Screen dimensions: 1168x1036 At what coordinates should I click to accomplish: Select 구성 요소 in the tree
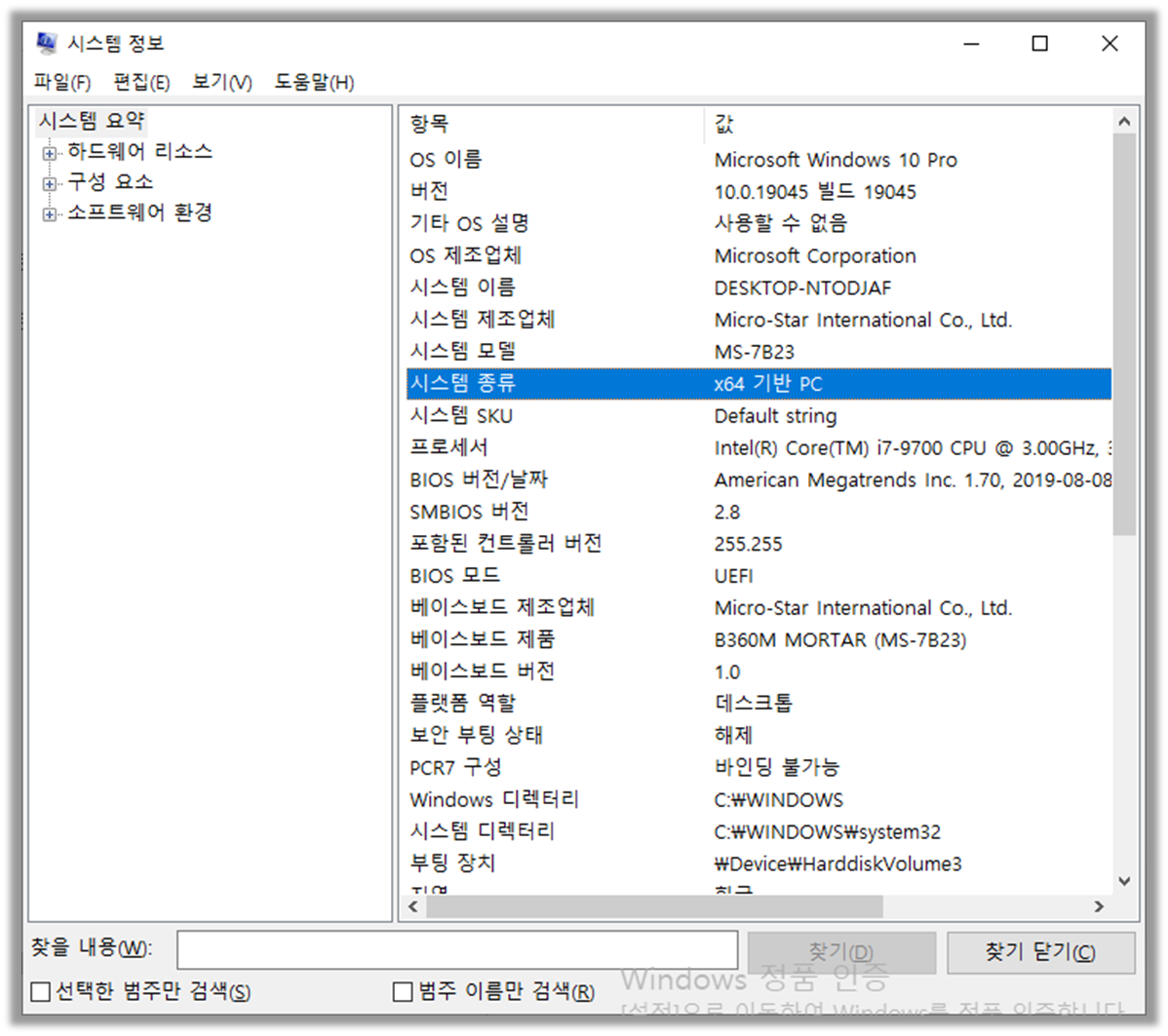click(x=110, y=181)
